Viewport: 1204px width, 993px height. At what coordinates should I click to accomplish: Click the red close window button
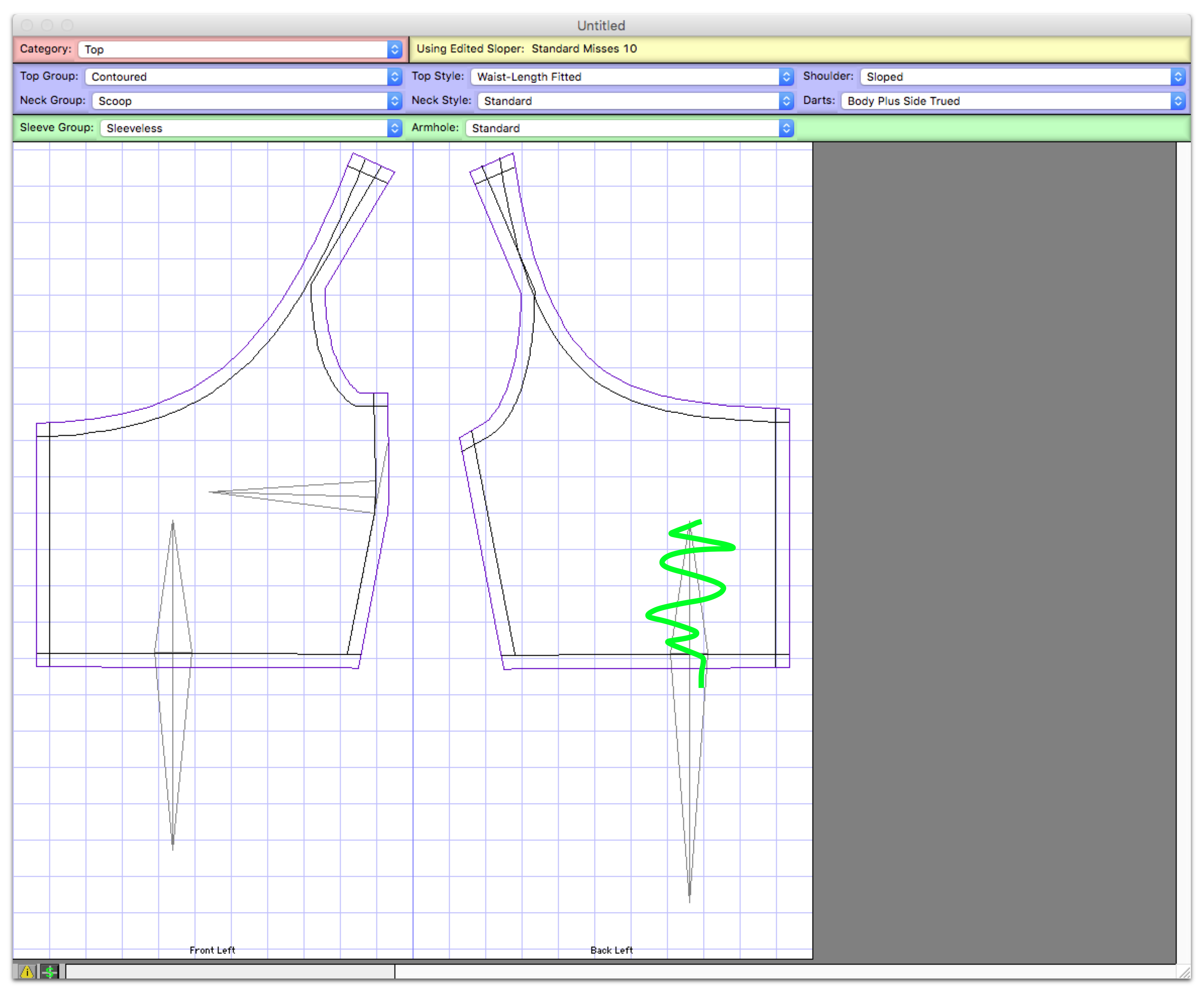(x=27, y=25)
